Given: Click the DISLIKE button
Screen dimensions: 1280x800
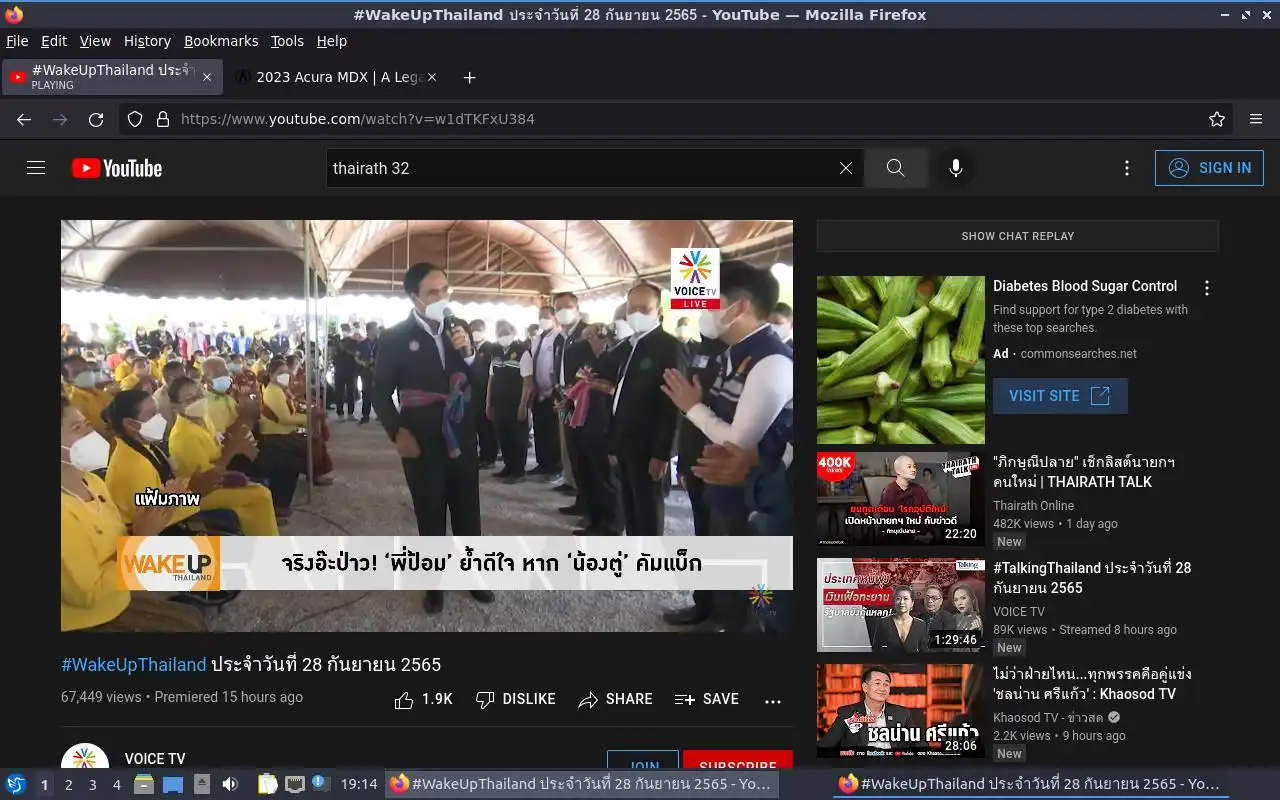Looking at the screenshot, I should (515, 699).
